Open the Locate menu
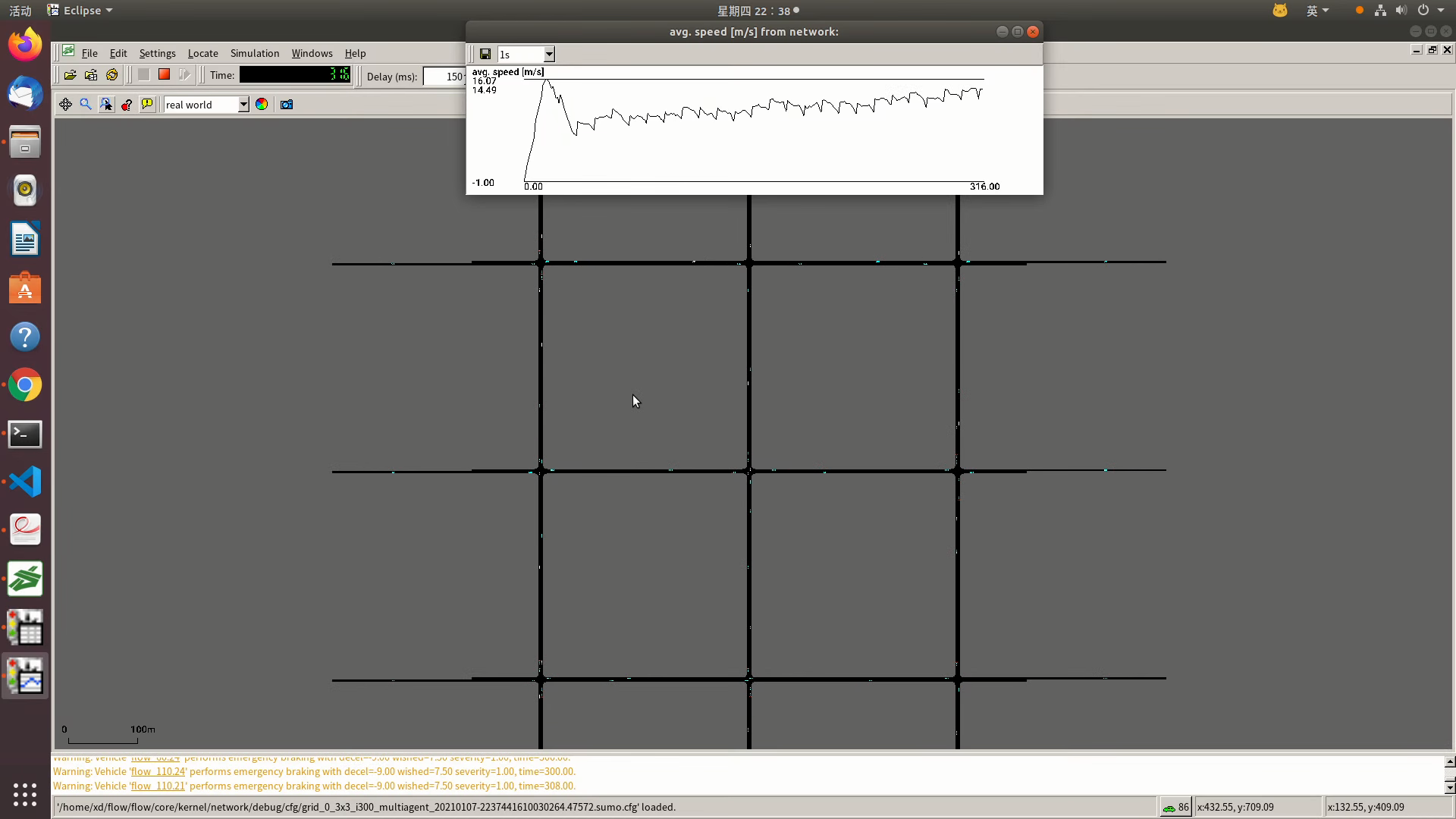Screen dimensions: 1456x819 click(x=202, y=53)
